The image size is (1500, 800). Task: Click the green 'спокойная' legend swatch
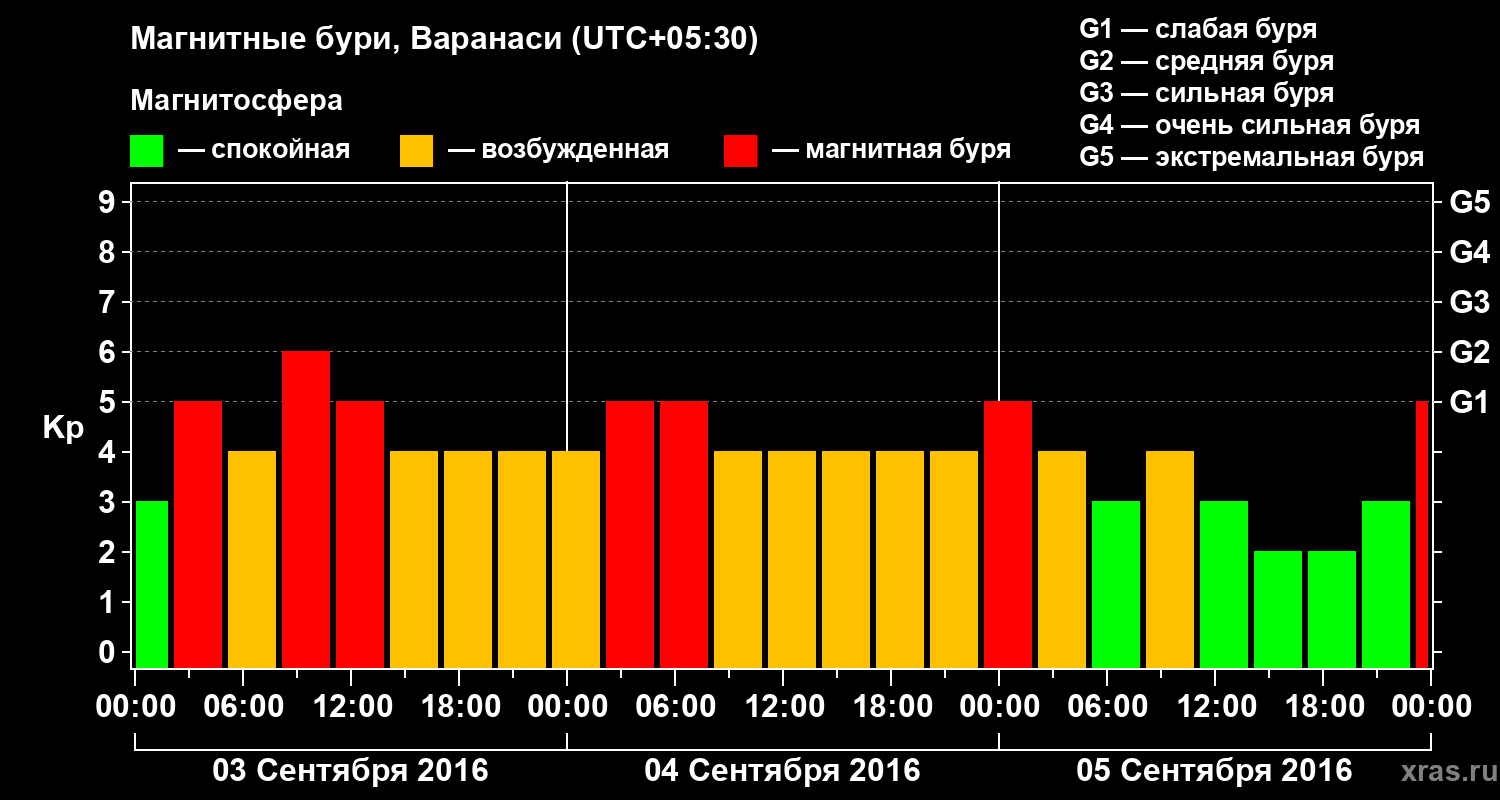coord(146,151)
